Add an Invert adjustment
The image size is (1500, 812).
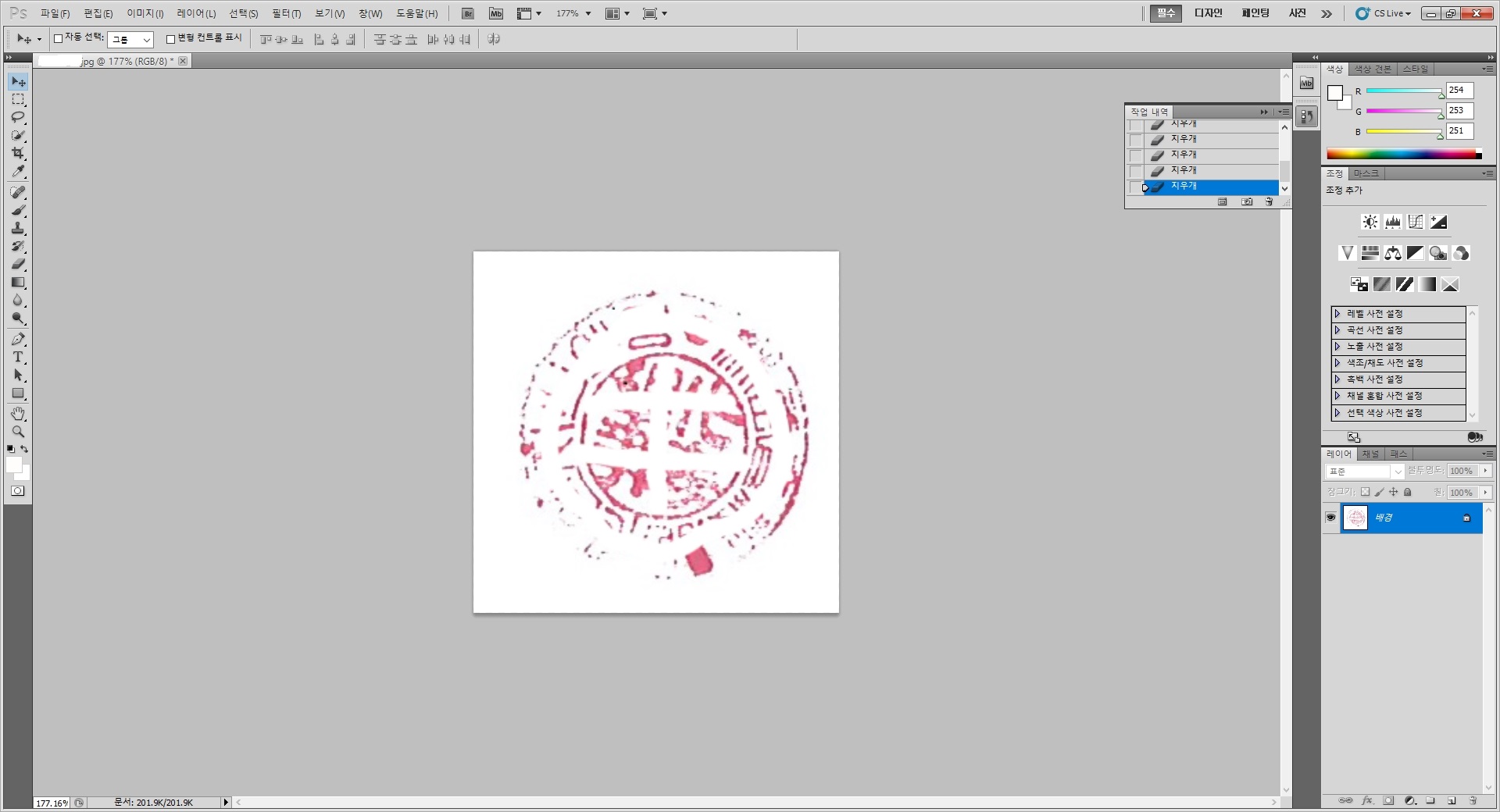(1359, 284)
